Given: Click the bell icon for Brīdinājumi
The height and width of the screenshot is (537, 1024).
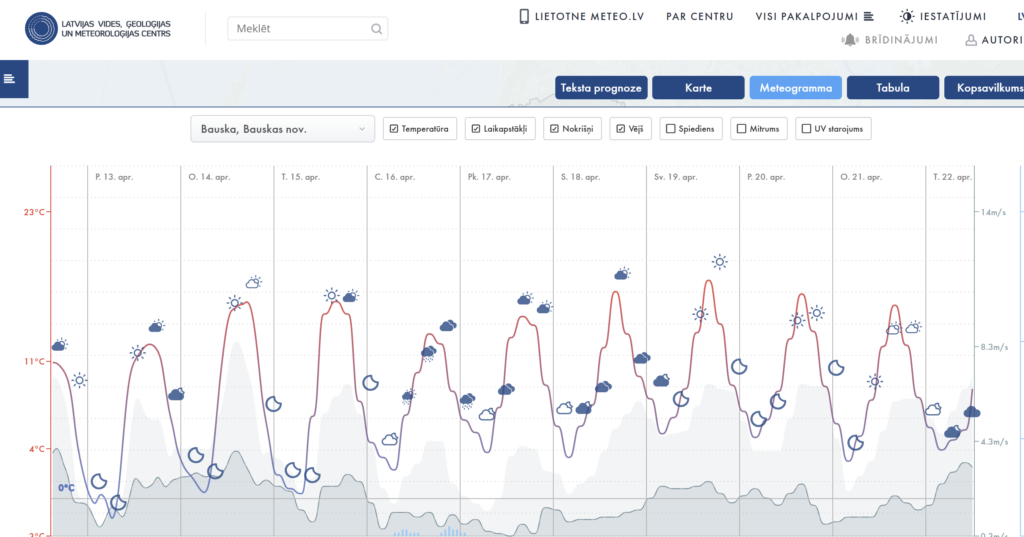Looking at the screenshot, I should tap(850, 40).
